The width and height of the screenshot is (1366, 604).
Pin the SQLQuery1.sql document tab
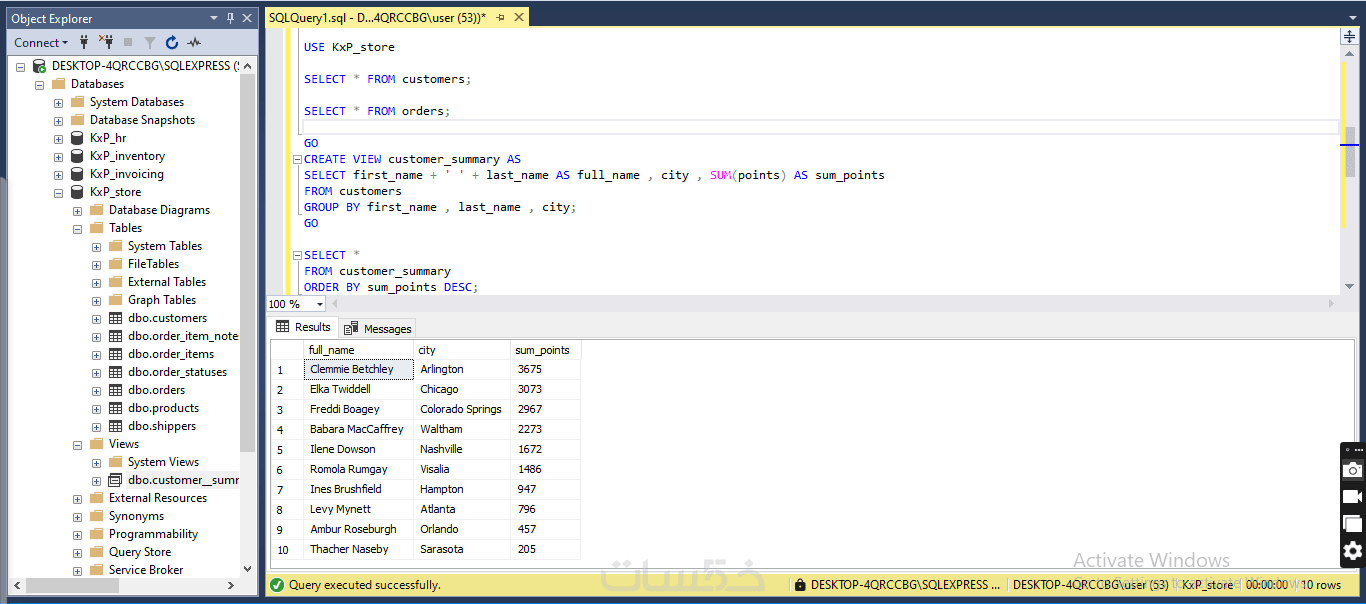click(x=501, y=18)
